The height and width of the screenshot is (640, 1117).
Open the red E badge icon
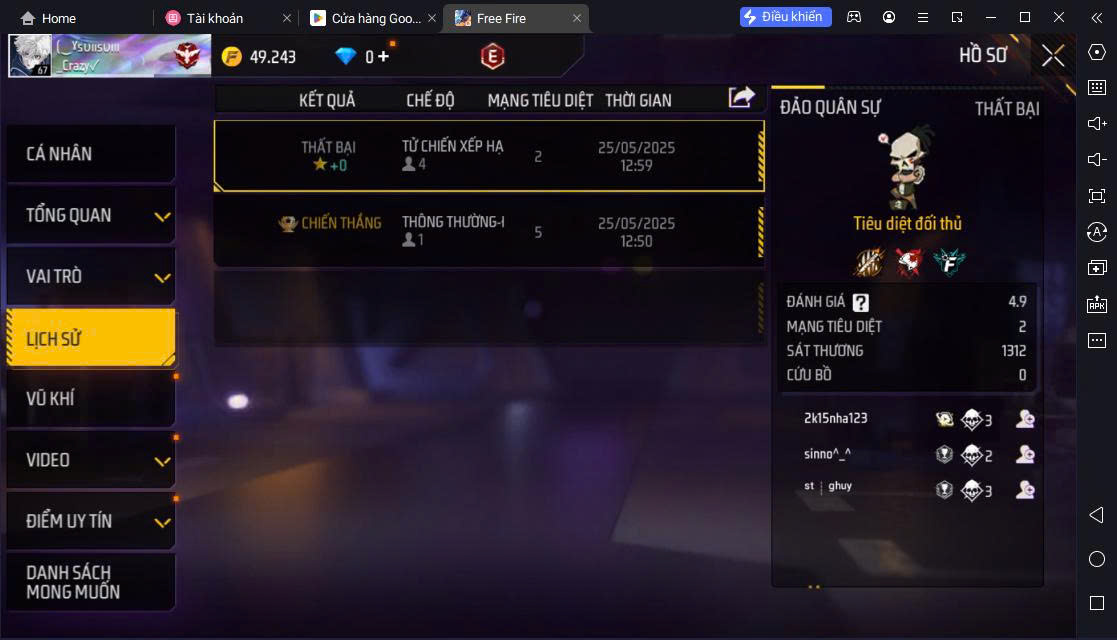(x=492, y=56)
